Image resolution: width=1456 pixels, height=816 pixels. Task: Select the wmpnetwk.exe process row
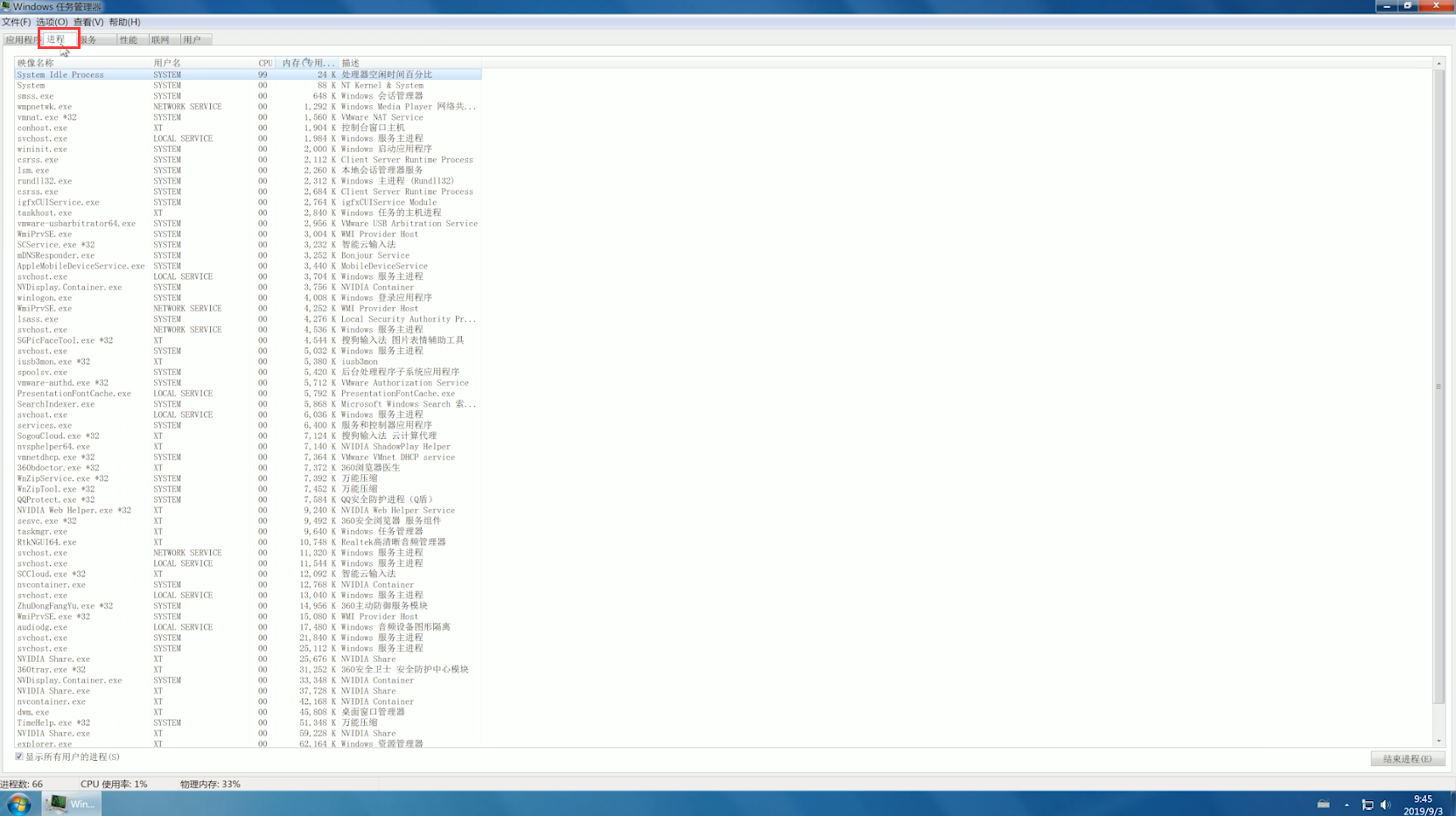pos(248,107)
